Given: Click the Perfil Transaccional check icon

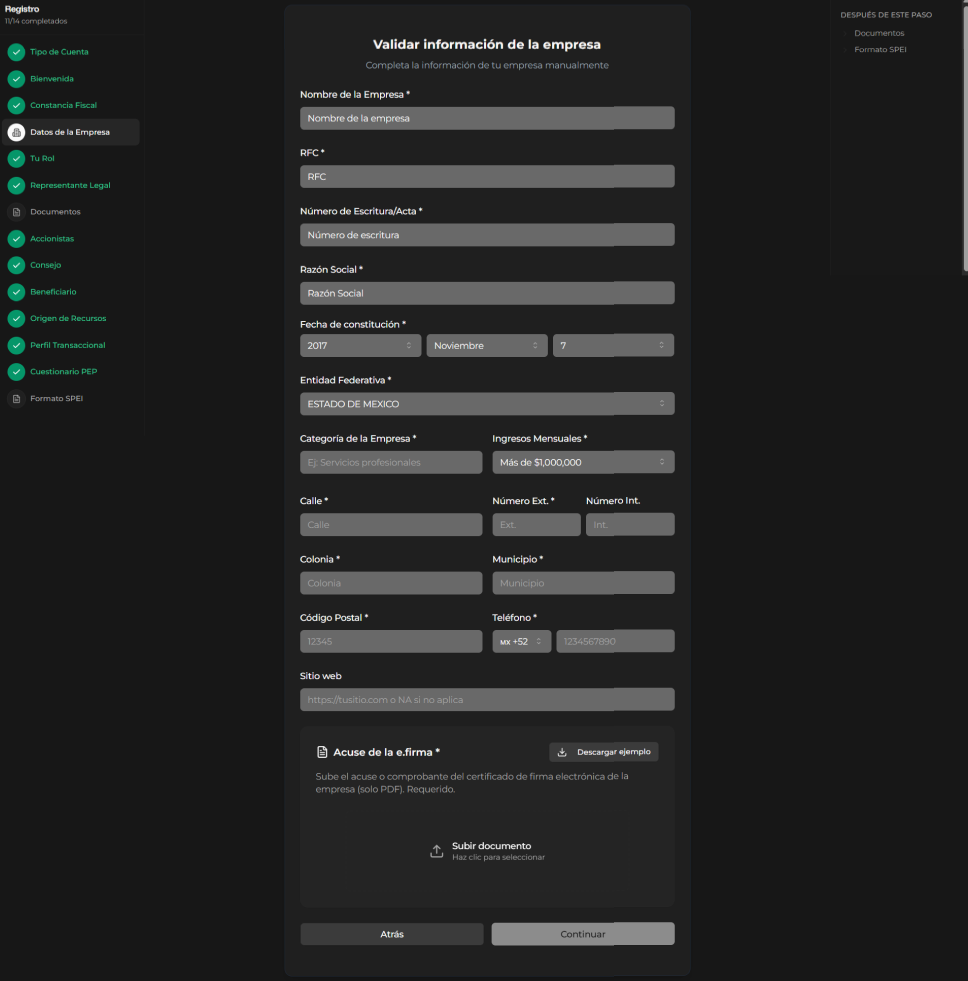Looking at the screenshot, I should click(x=16, y=345).
